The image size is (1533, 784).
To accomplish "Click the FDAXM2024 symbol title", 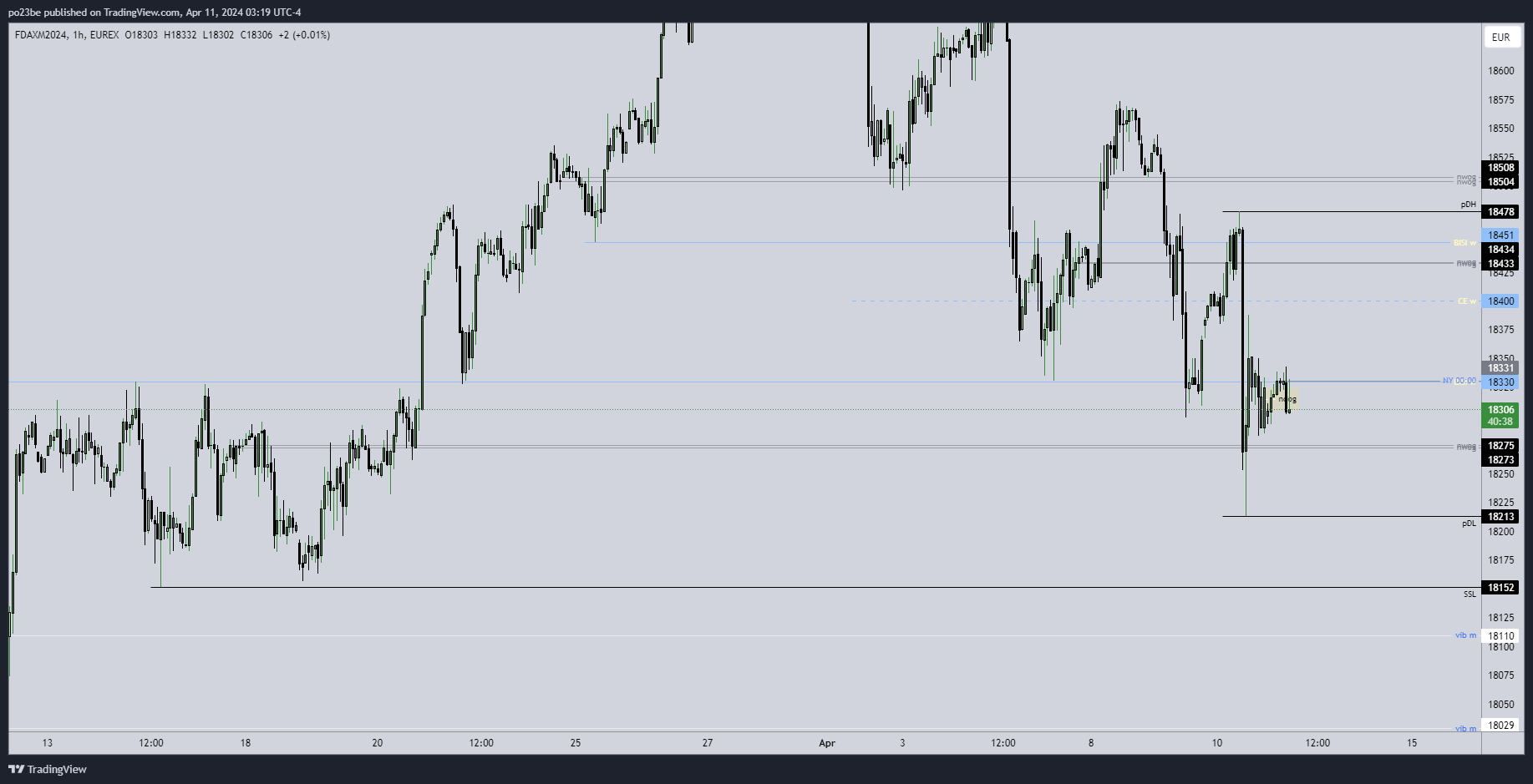I will point(41,35).
